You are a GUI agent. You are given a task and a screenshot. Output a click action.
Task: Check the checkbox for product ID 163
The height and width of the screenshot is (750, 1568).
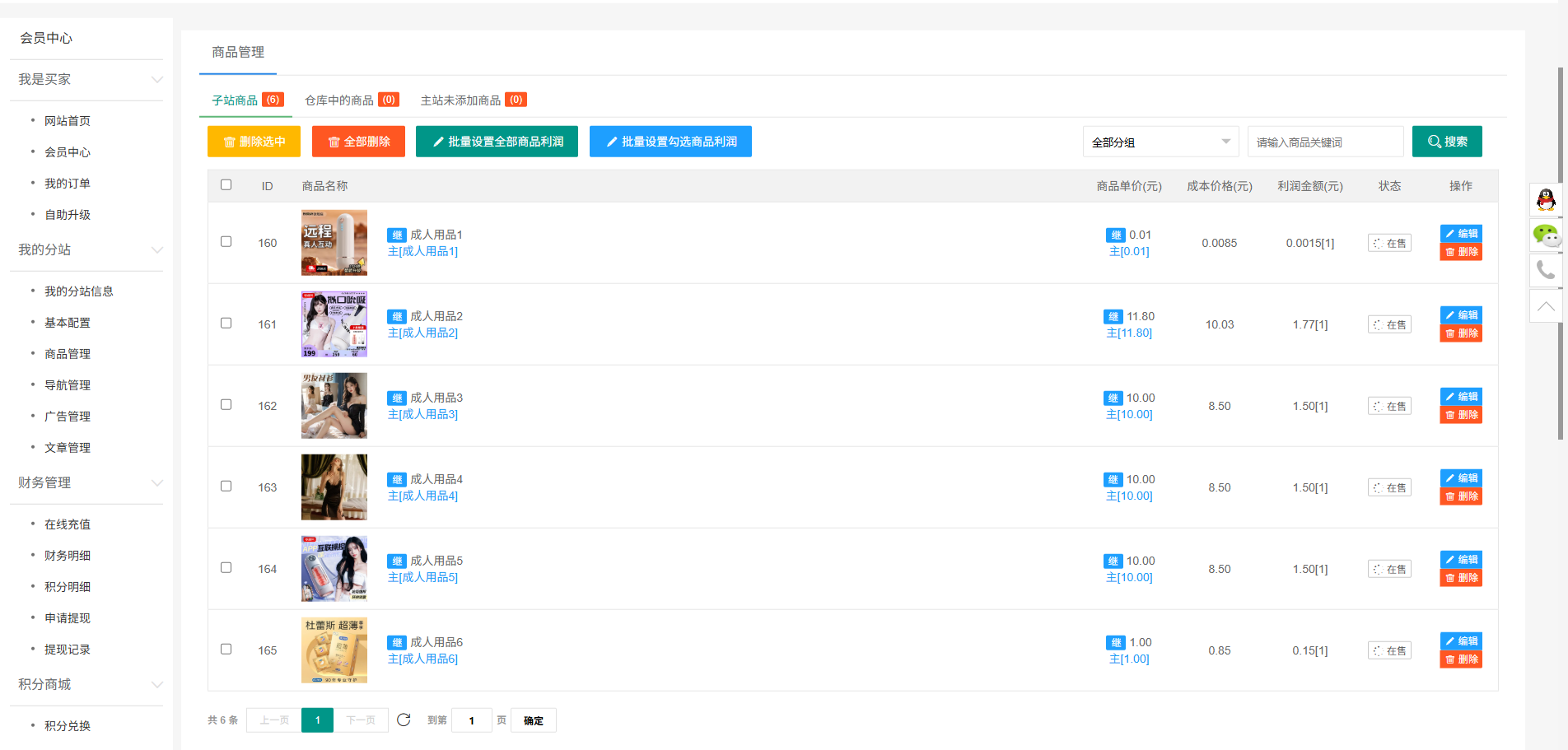(226, 487)
